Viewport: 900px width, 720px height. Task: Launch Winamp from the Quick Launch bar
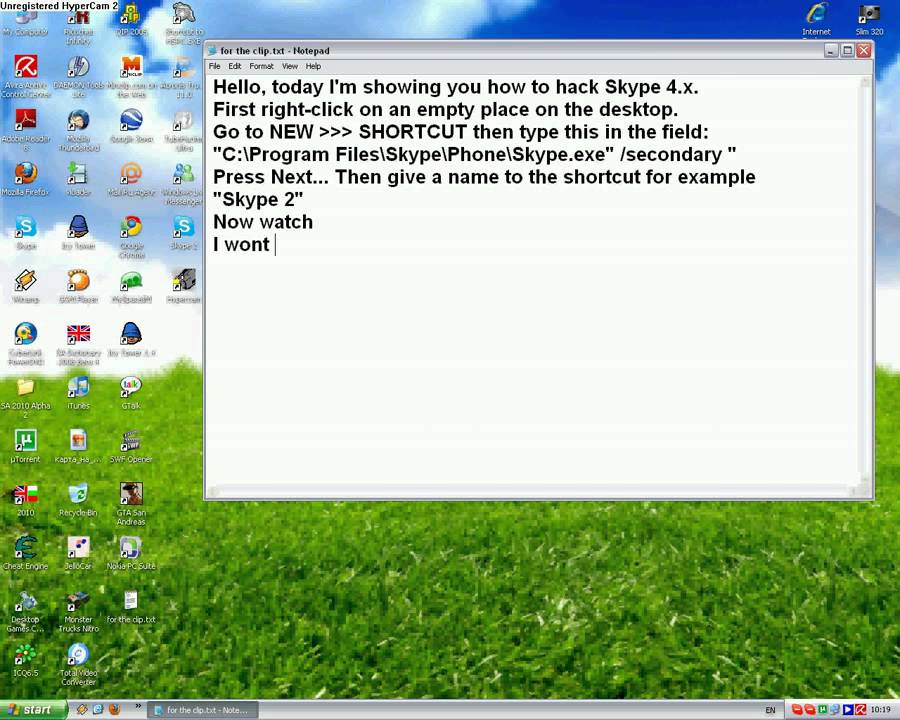(83, 710)
